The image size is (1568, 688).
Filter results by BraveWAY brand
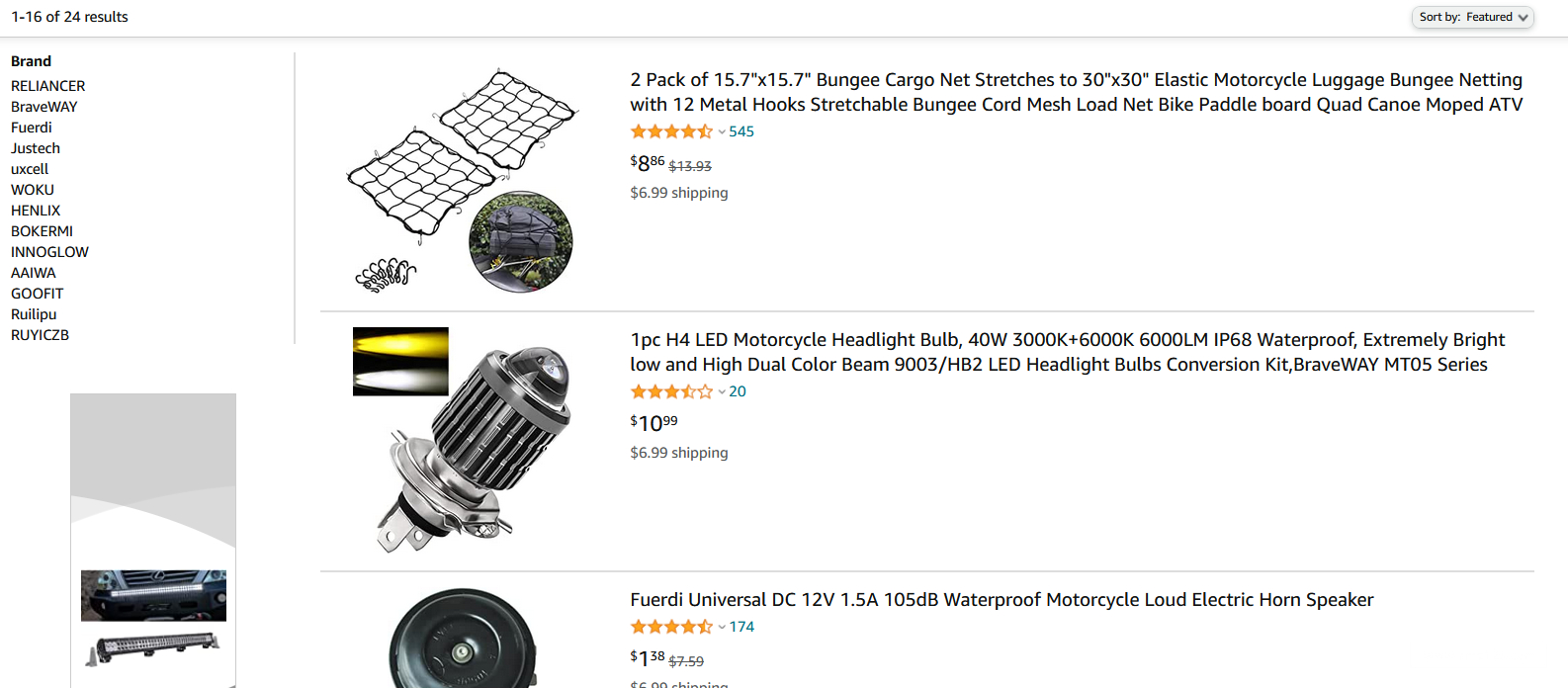44,107
